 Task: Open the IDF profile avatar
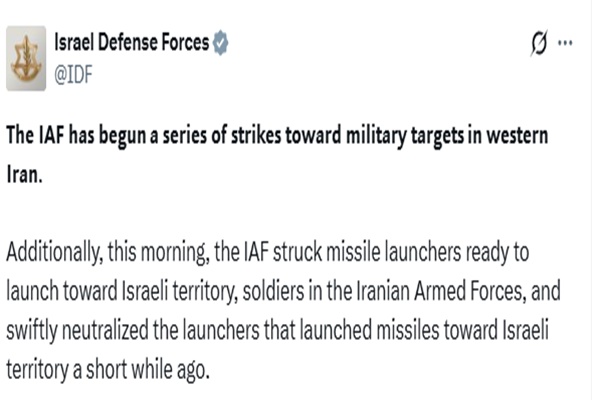(30, 58)
